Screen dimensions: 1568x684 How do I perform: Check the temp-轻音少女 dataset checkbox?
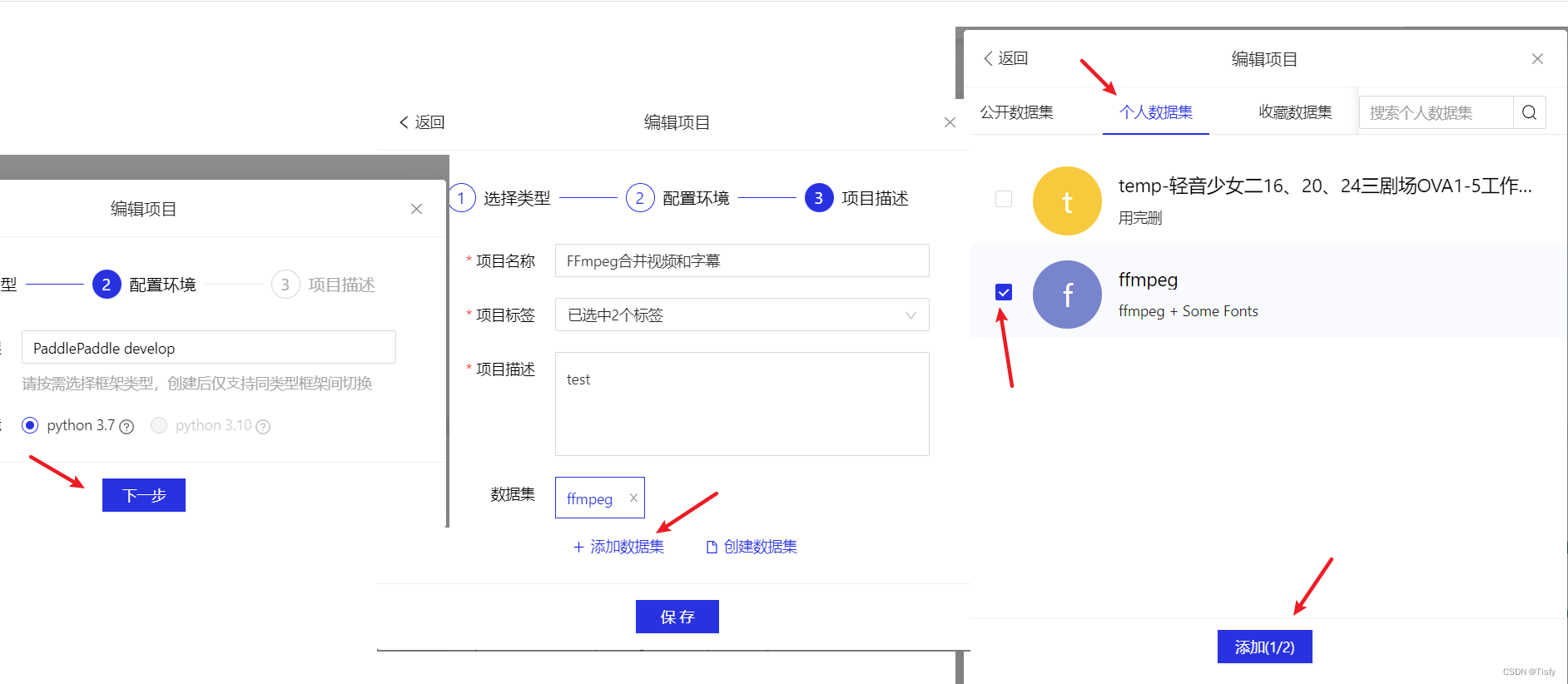(1004, 199)
